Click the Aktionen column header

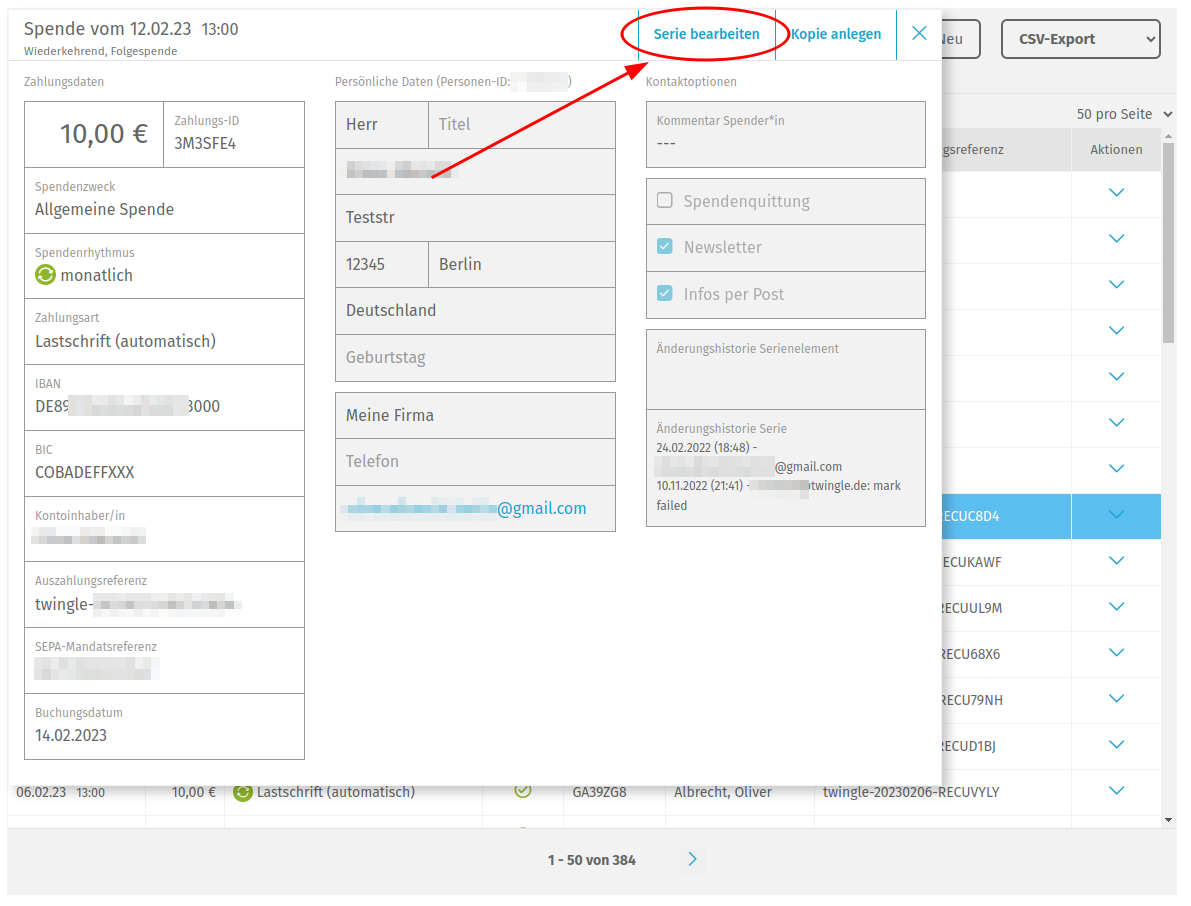(x=1116, y=150)
